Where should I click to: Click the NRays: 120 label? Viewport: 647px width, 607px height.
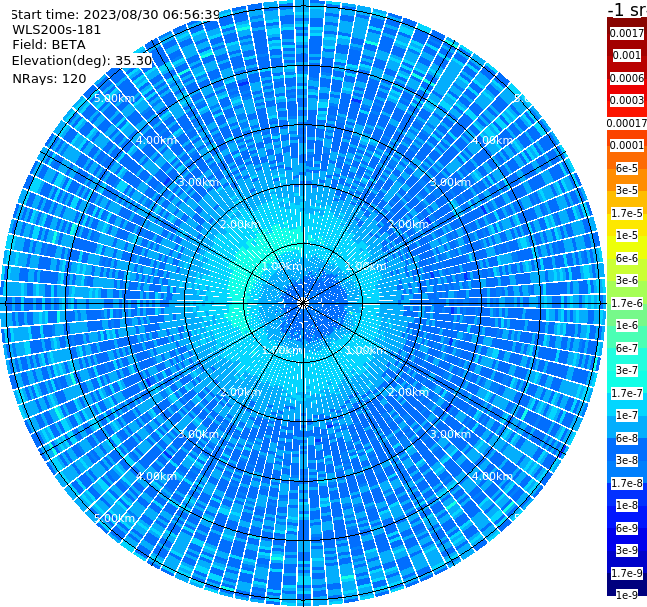[x=49, y=78]
